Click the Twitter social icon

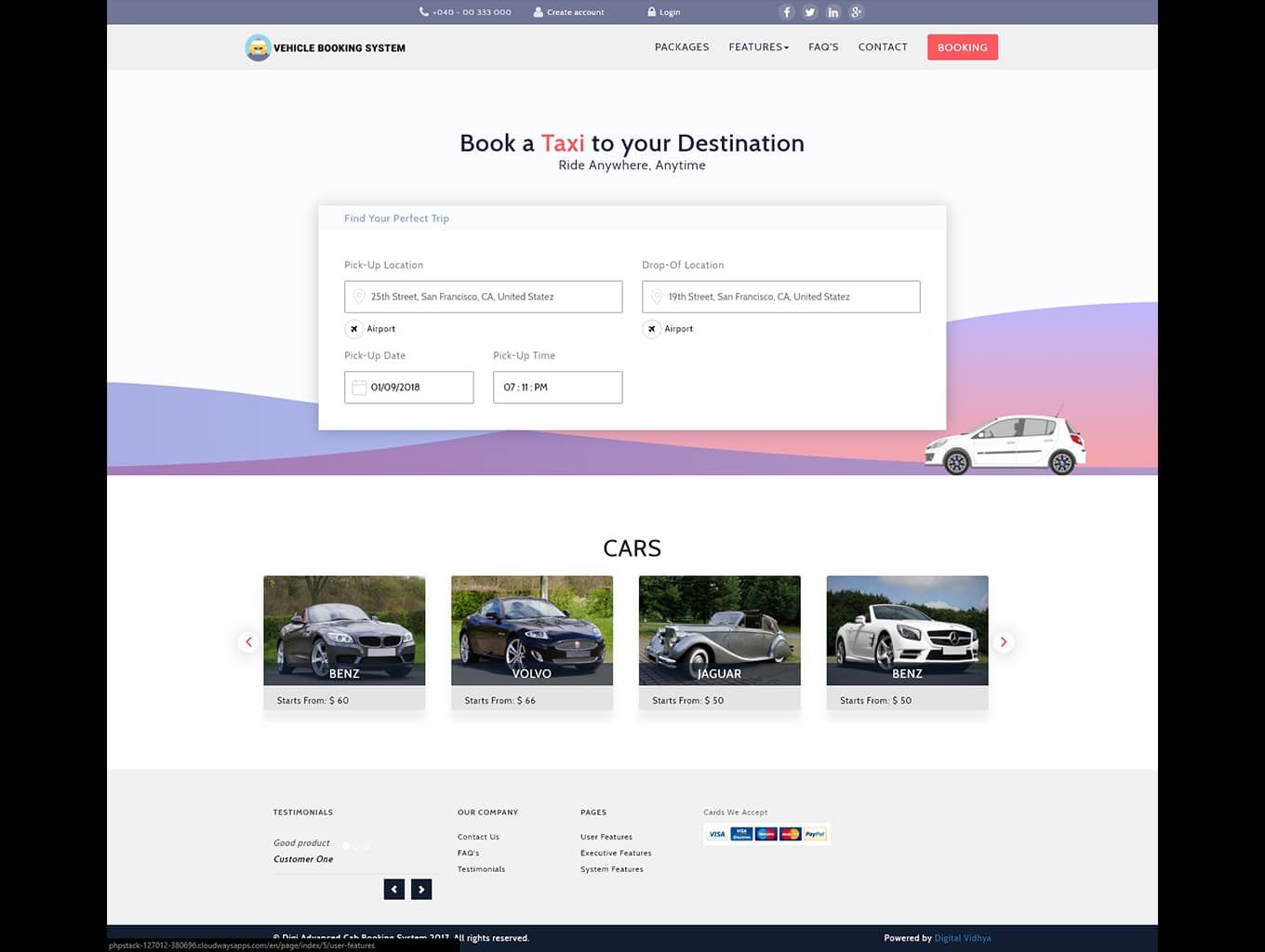(809, 12)
